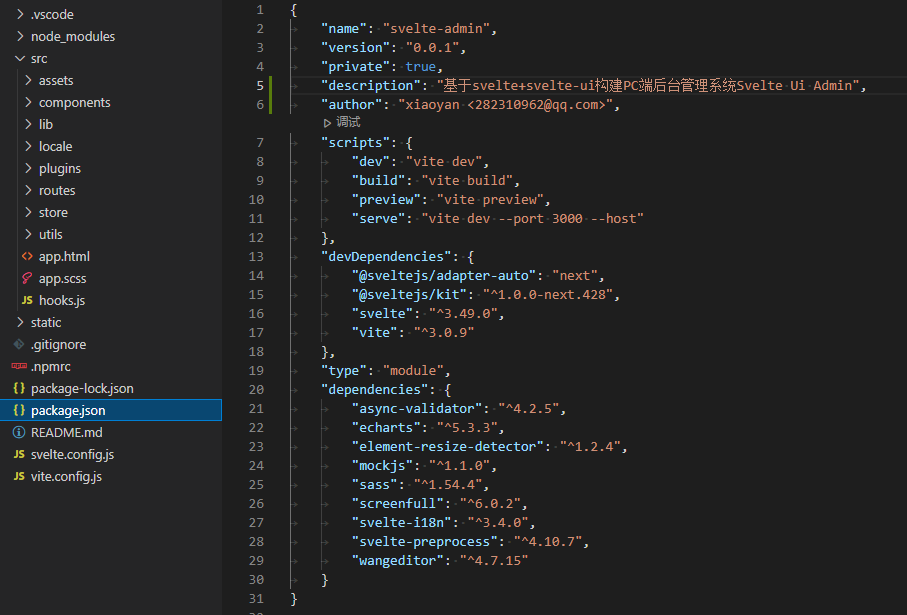Open the .vscode folder
This screenshot has width=907, height=615.
click(x=52, y=14)
